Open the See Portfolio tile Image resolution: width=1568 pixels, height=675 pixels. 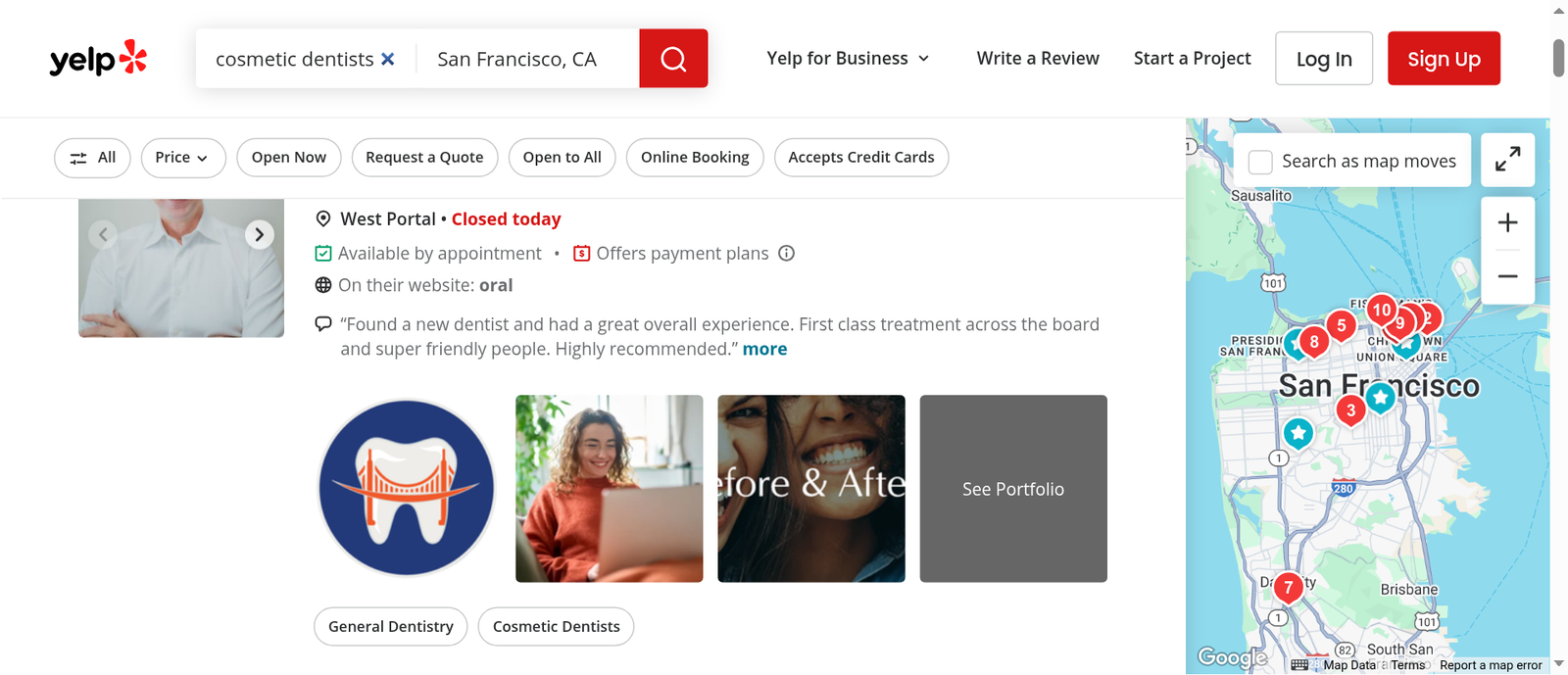click(1013, 489)
